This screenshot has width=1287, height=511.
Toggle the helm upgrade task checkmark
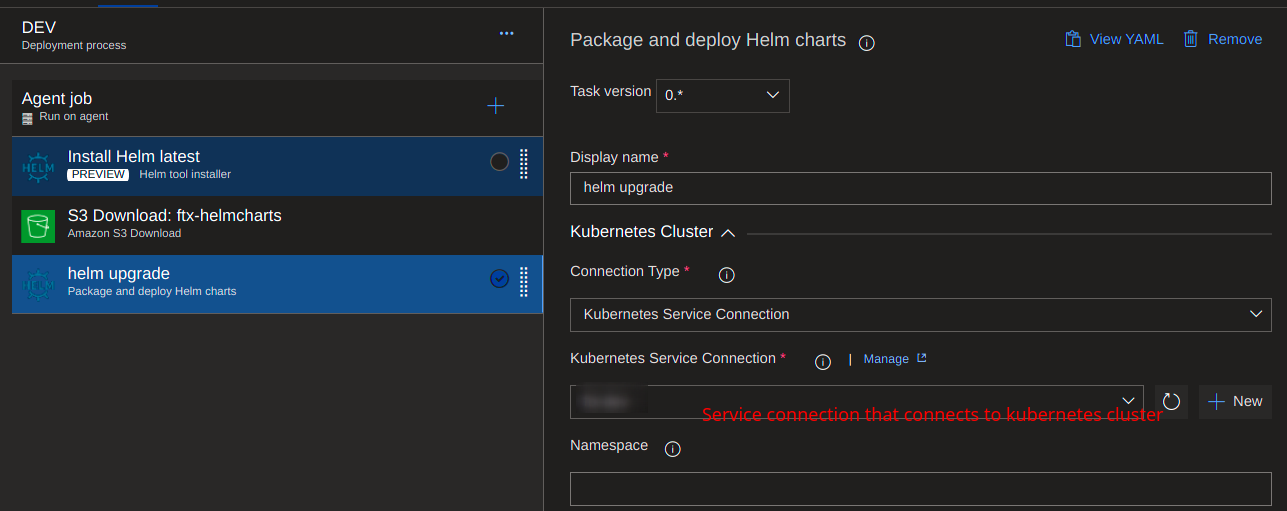pos(499,279)
